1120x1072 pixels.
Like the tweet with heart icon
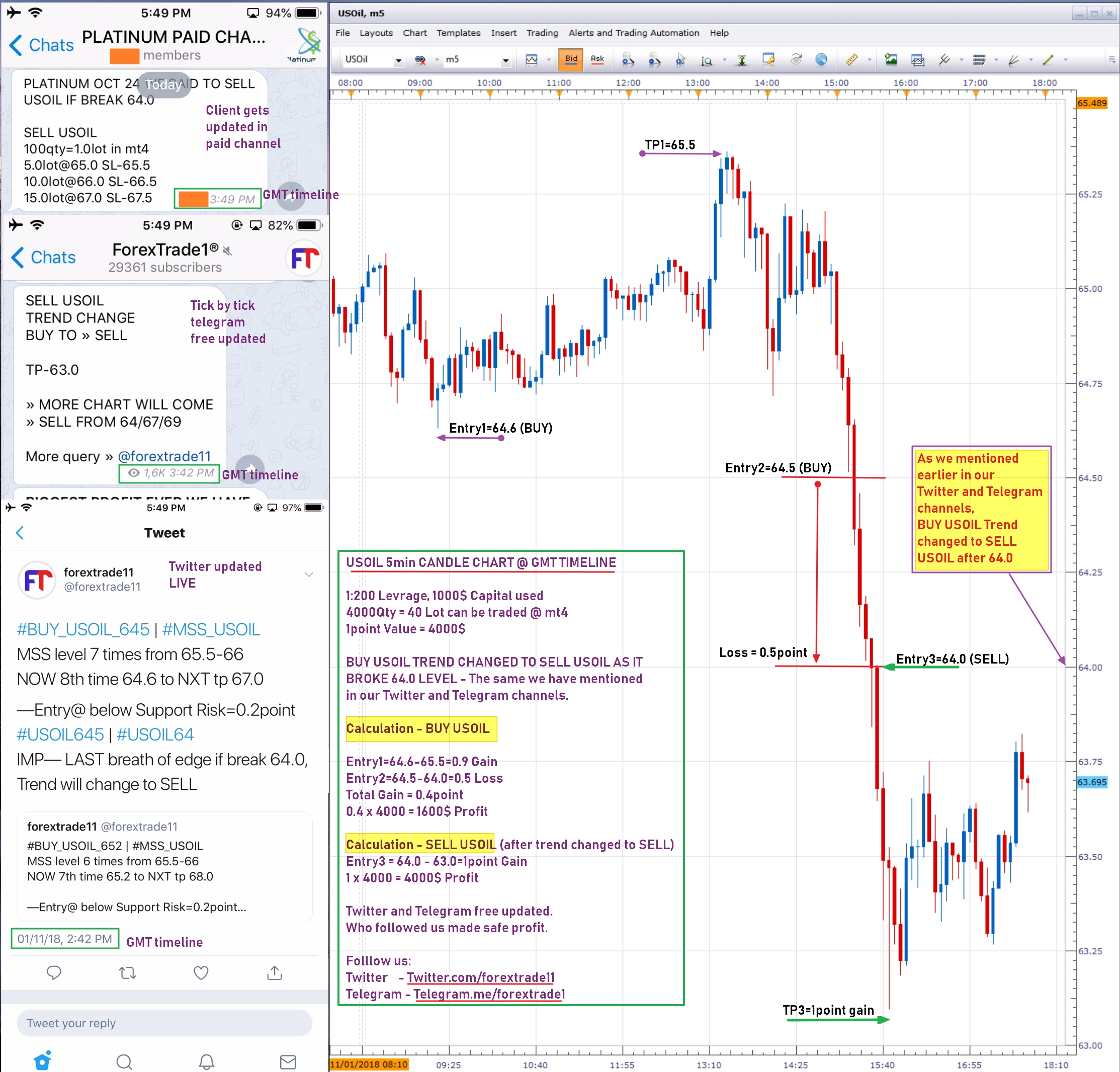pyautogui.click(x=201, y=972)
